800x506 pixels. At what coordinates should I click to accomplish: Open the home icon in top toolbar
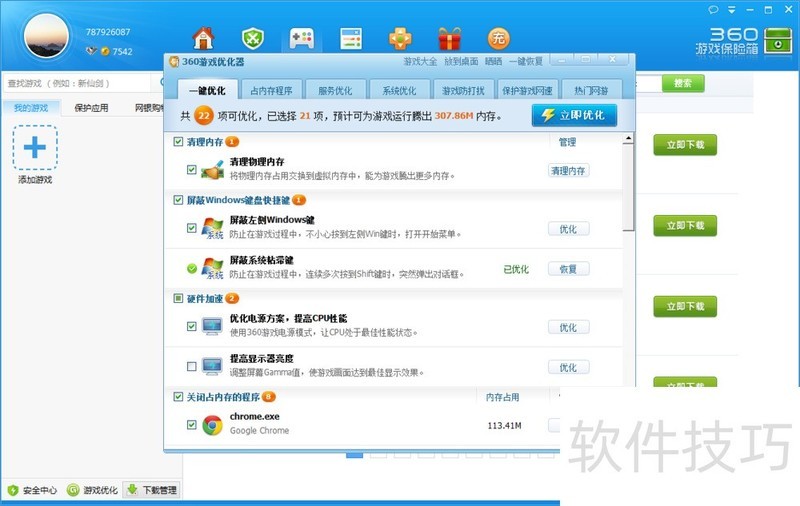pos(203,38)
